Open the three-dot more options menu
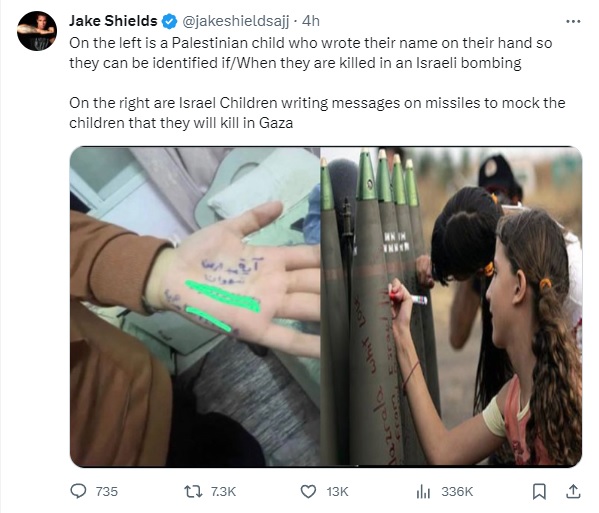Screen dimensions: 599x513 (x=573, y=21)
